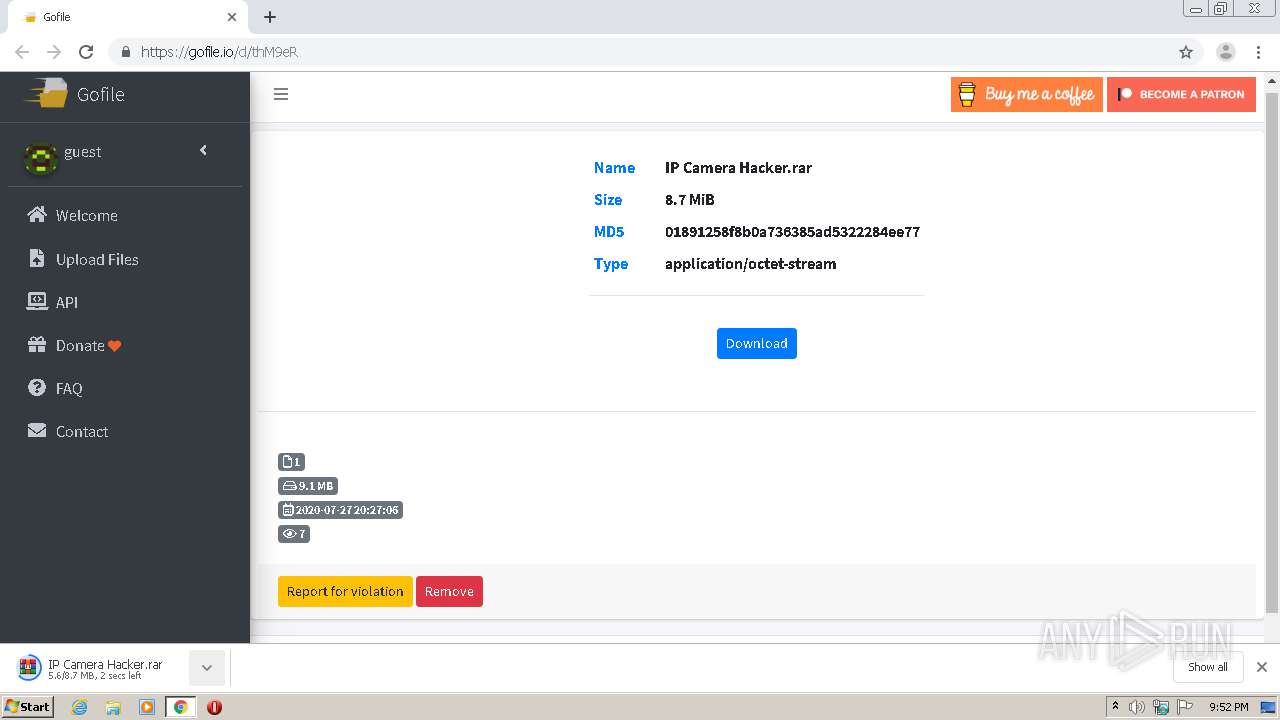The image size is (1280, 720).
Task: Open the Chrome three-dot menu
Action: 1259,52
